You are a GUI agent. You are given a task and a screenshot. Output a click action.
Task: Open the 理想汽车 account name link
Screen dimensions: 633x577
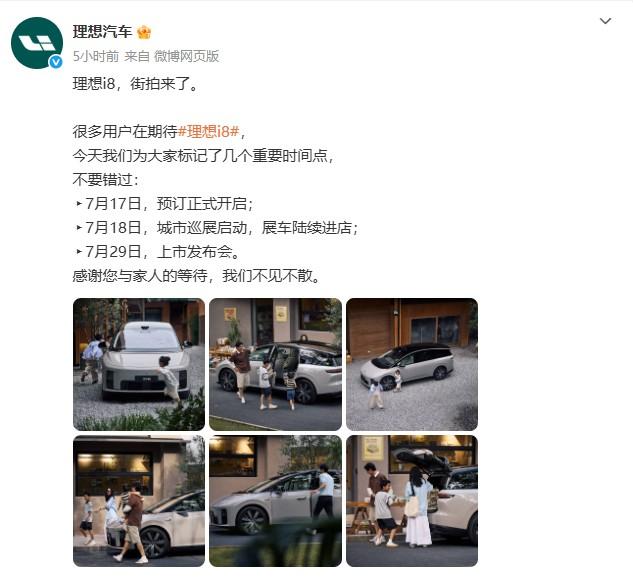pyautogui.click(x=103, y=32)
